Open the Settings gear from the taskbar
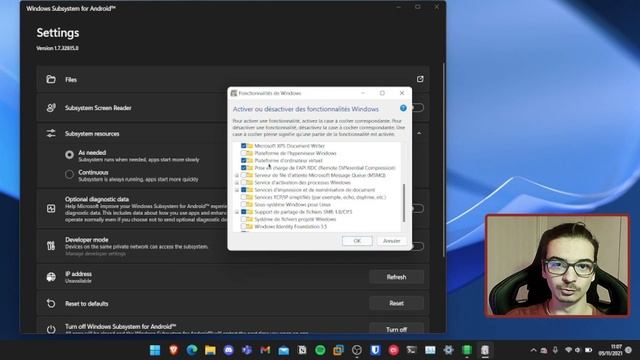Viewport: 640px width, 360px height. click(x=448, y=350)
